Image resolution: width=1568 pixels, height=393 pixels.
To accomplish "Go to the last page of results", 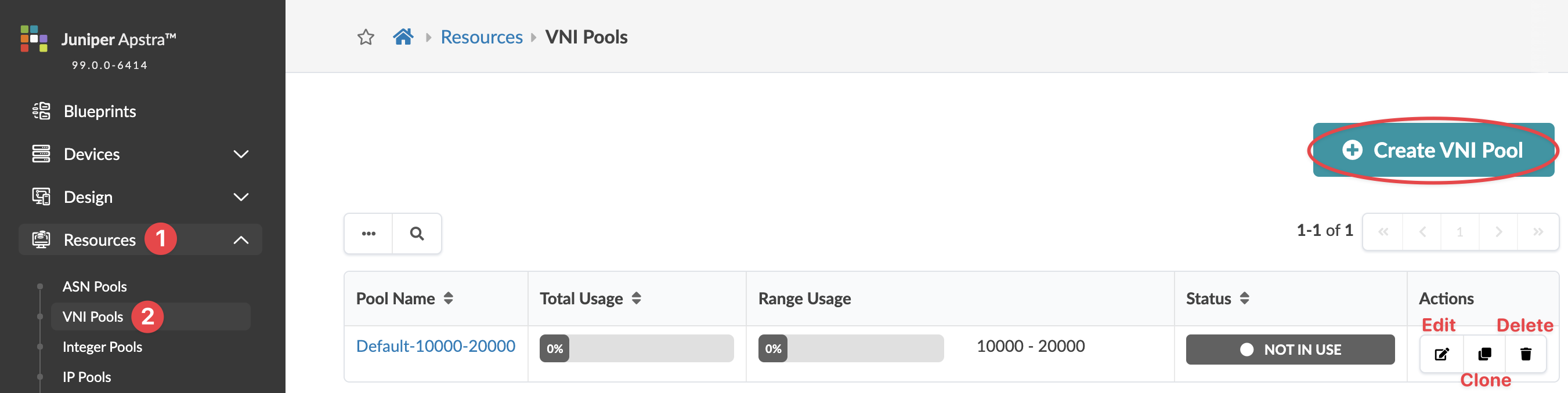I will (x=1538, y=232).
